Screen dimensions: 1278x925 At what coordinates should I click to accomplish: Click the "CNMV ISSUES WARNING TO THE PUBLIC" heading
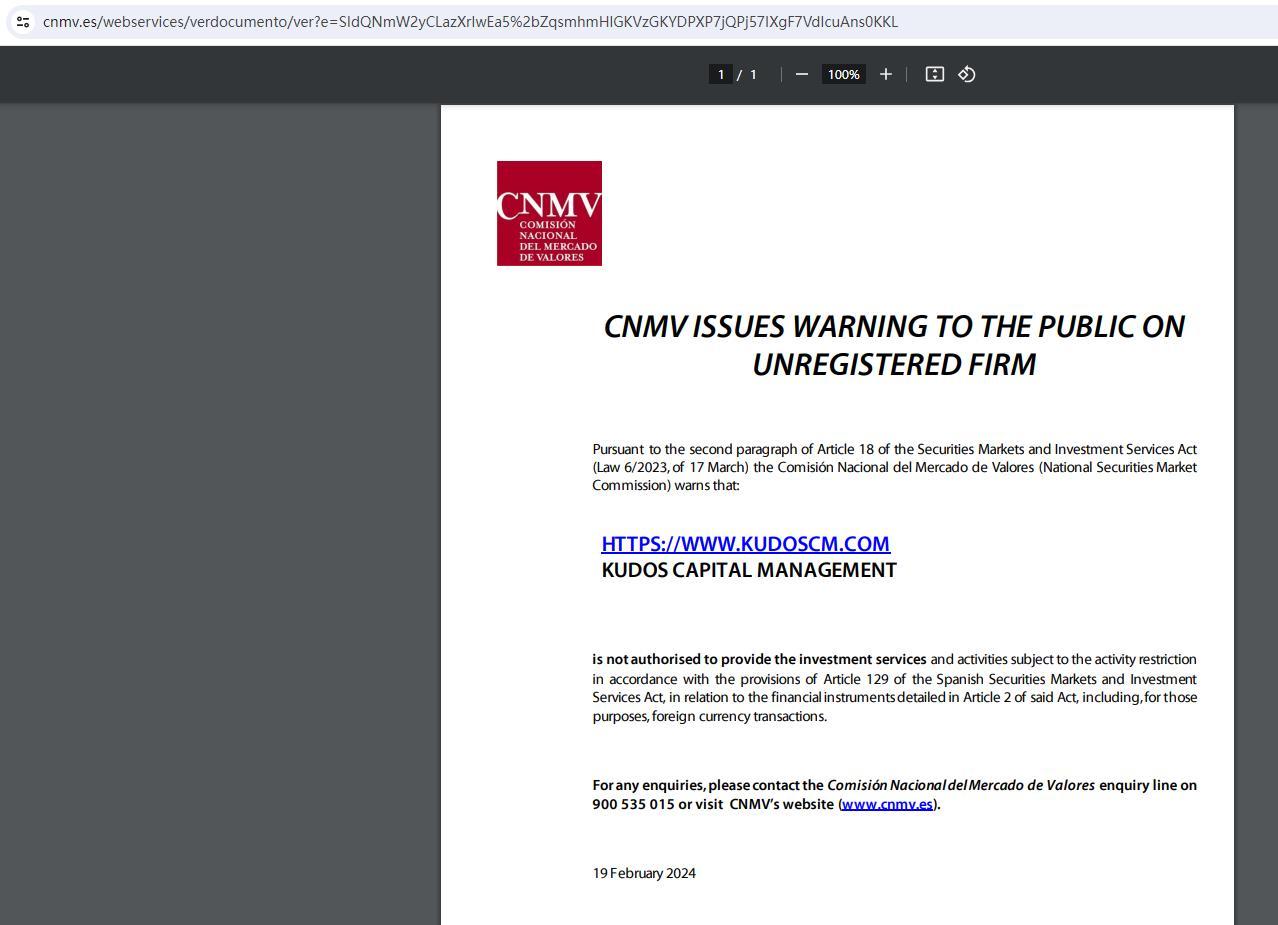[x=893, y=327]
